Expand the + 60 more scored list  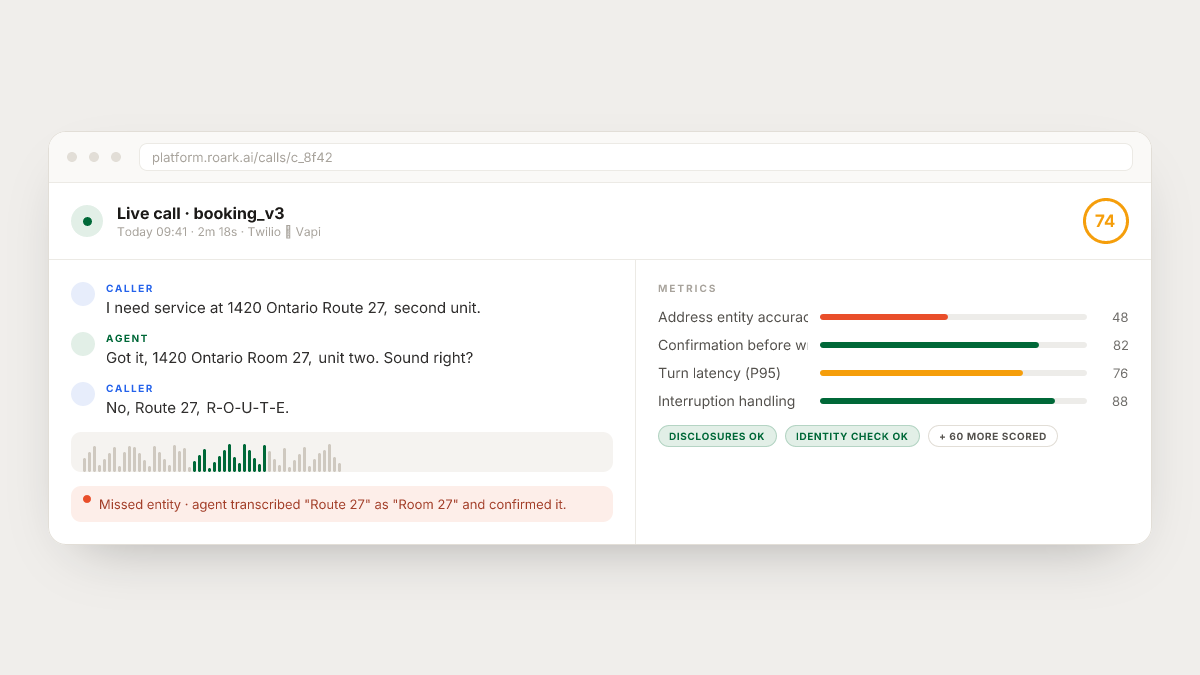pos(993,436)
